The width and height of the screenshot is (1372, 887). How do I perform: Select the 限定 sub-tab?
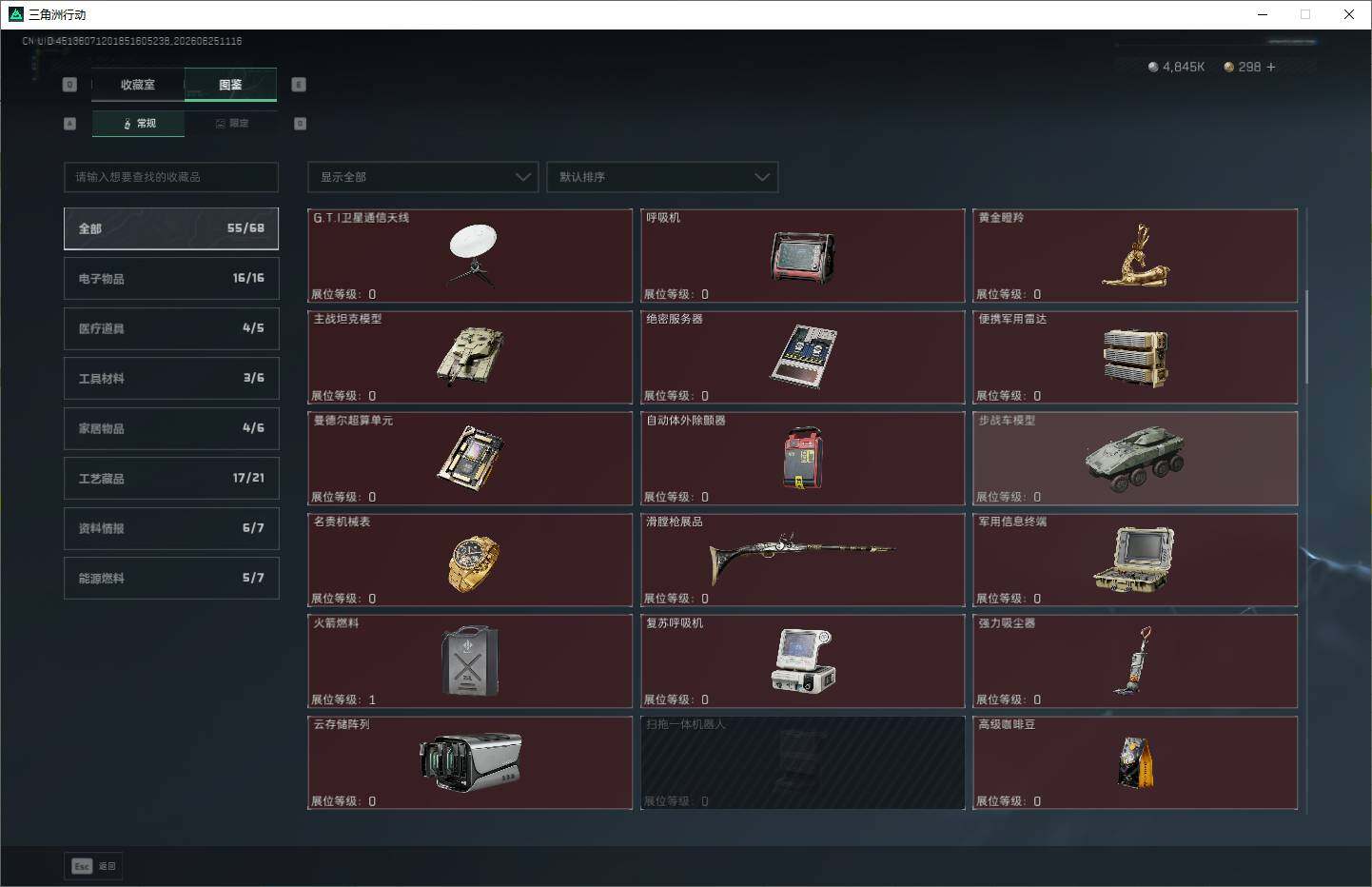point(231,124)
